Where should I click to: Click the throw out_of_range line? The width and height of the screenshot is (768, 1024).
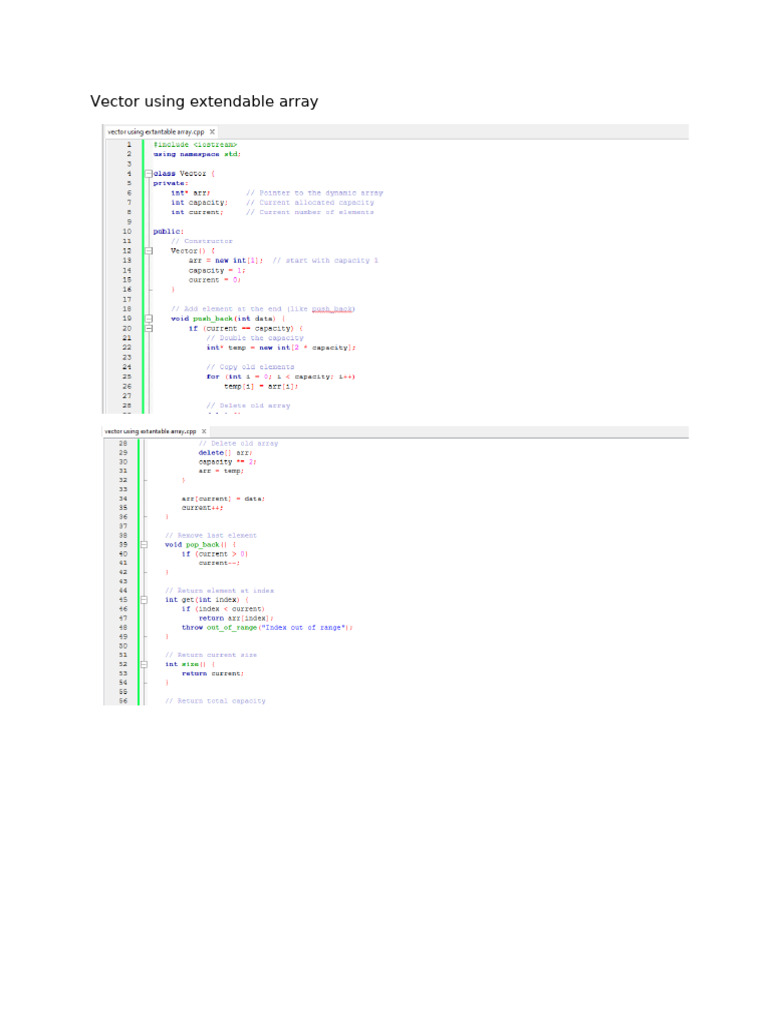[268, 628]
